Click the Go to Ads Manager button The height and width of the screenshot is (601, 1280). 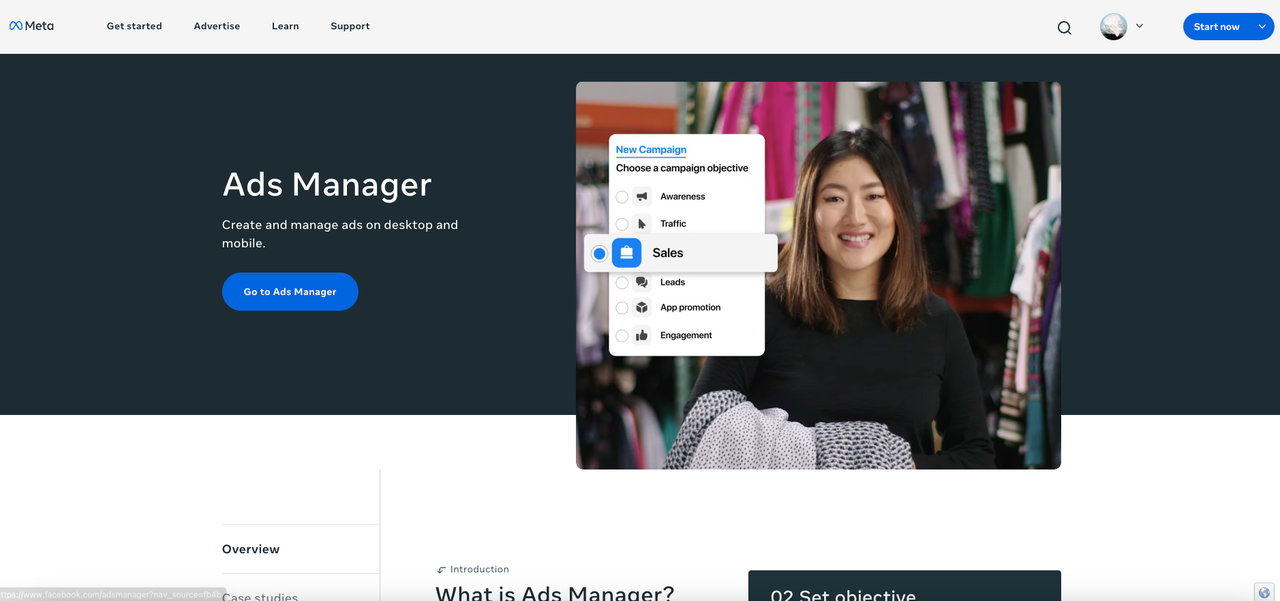pos(290,292)
